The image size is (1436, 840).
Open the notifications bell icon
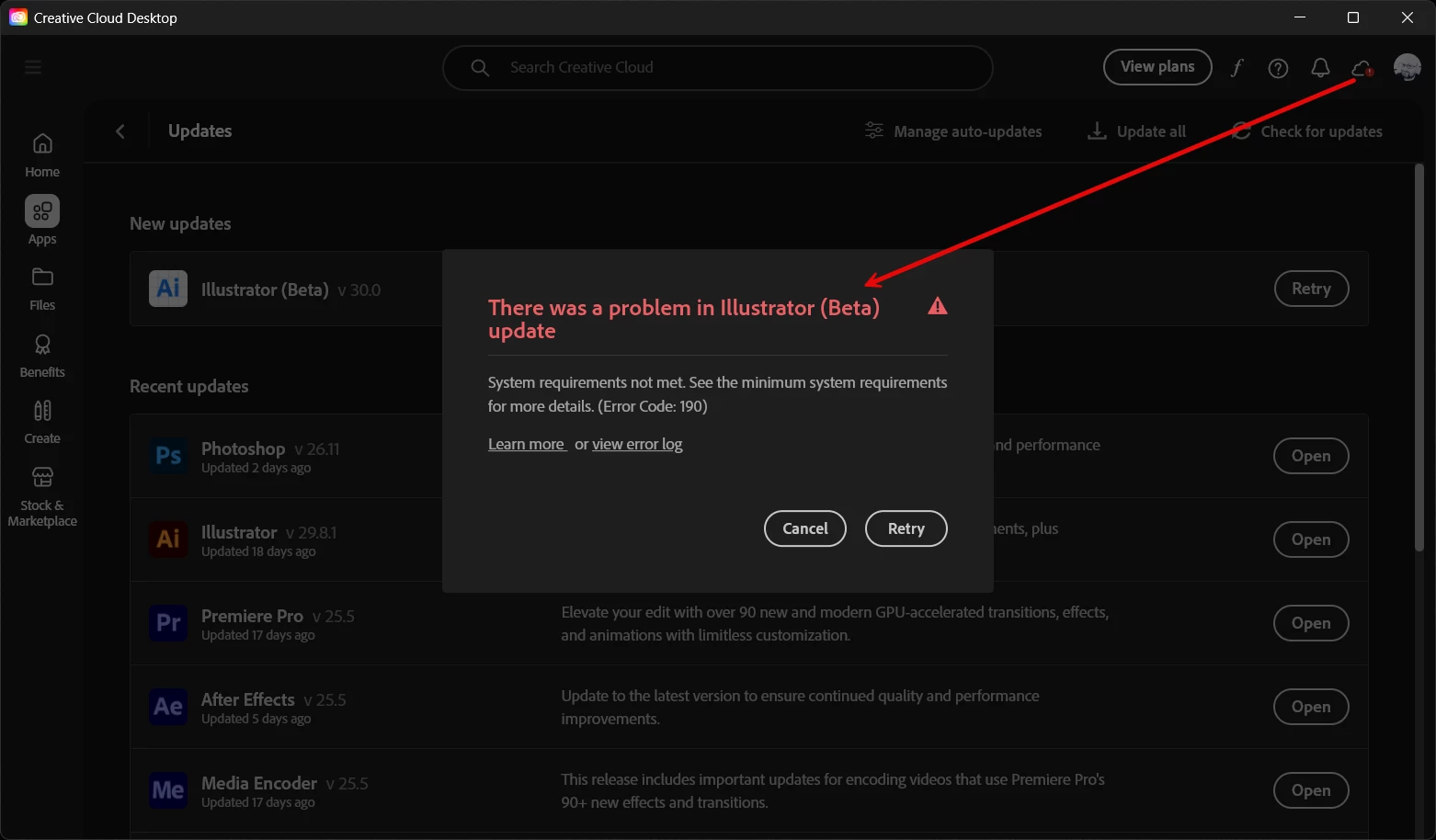click(x=1320, y=68)
